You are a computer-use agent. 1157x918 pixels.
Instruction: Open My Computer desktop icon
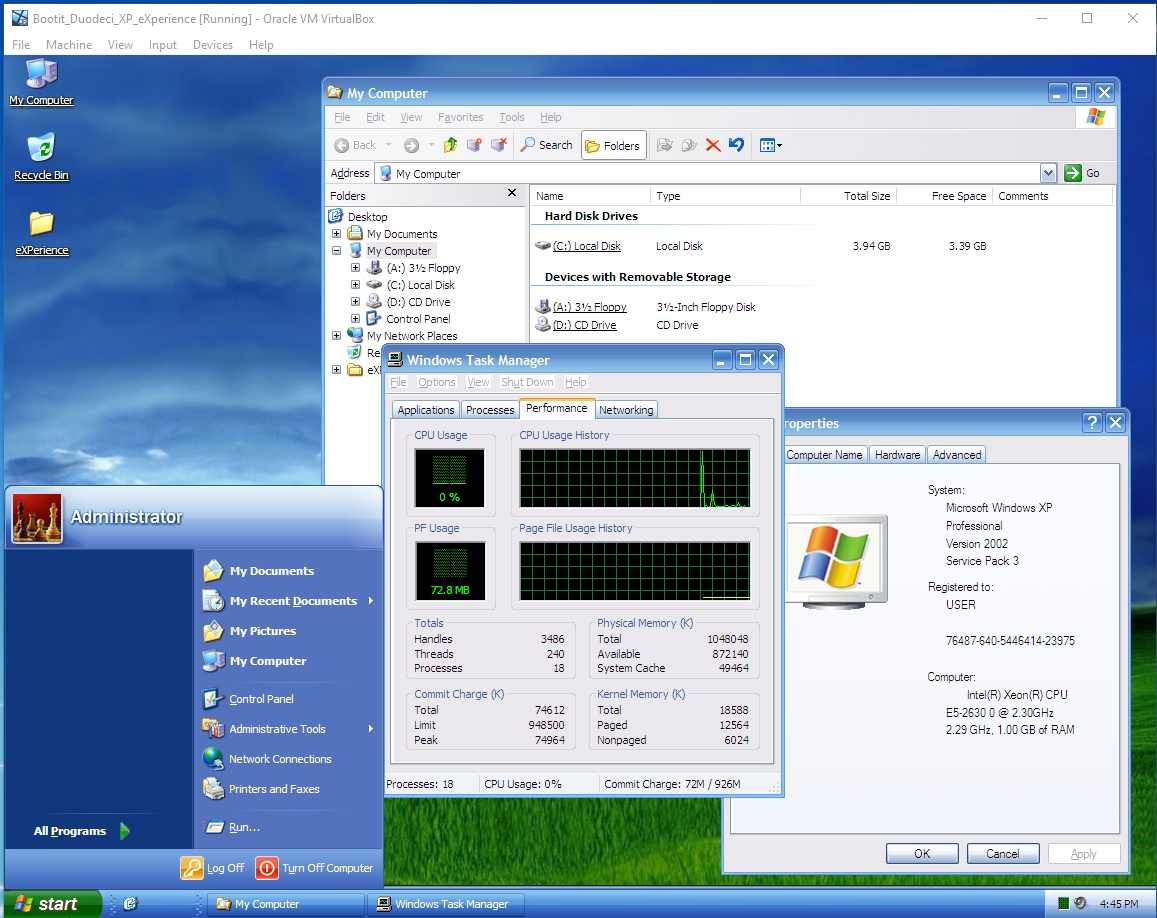tap(41, 81)
